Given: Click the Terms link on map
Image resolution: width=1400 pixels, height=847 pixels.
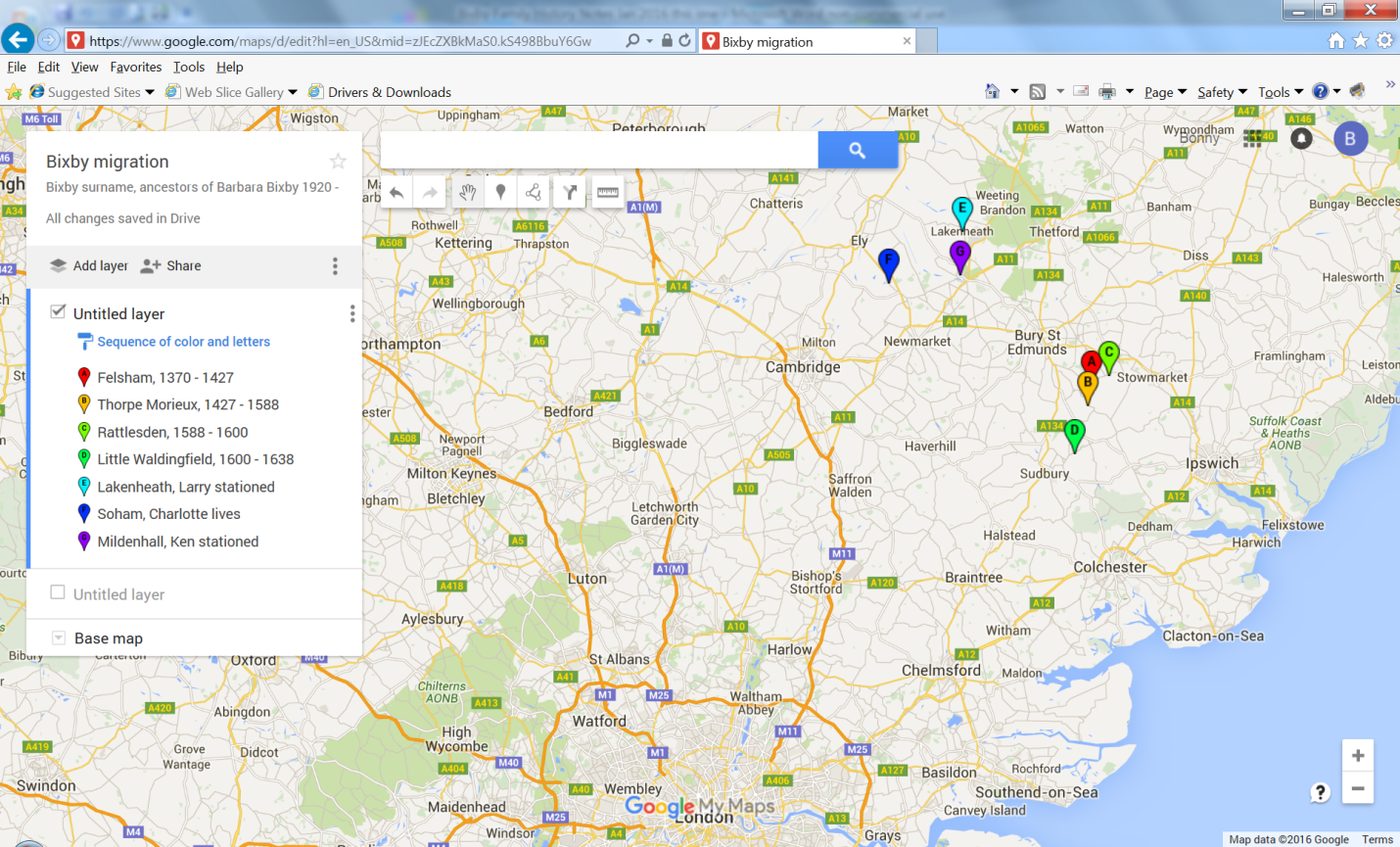Looking at the screenshot, I should click(x=1377, y=840).
